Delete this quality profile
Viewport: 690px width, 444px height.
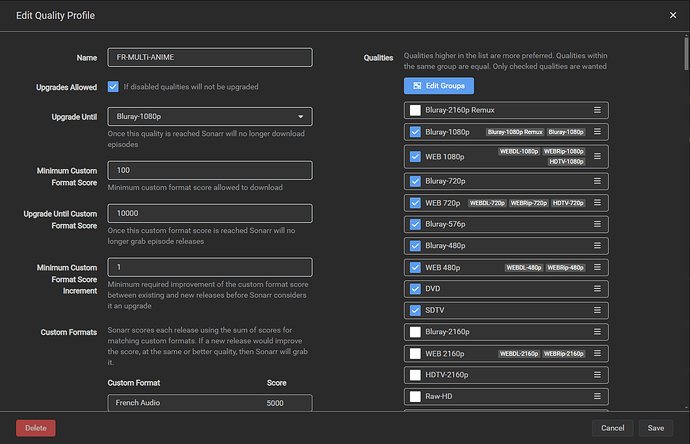coord(35,428)
